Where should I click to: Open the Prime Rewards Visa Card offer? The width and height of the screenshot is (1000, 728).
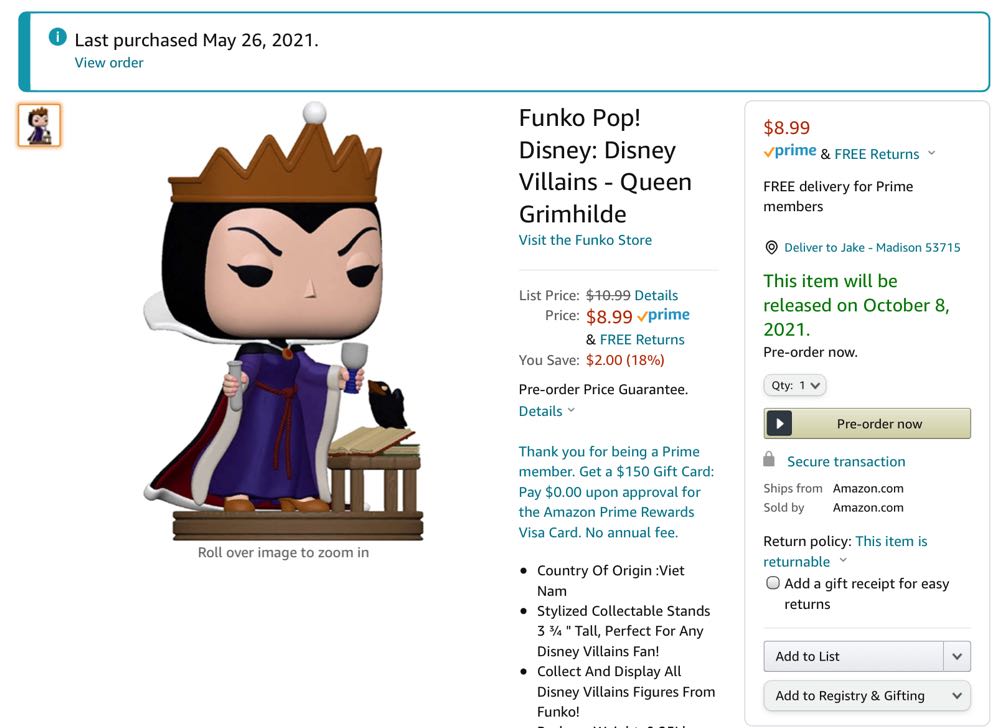pos(614,492)
